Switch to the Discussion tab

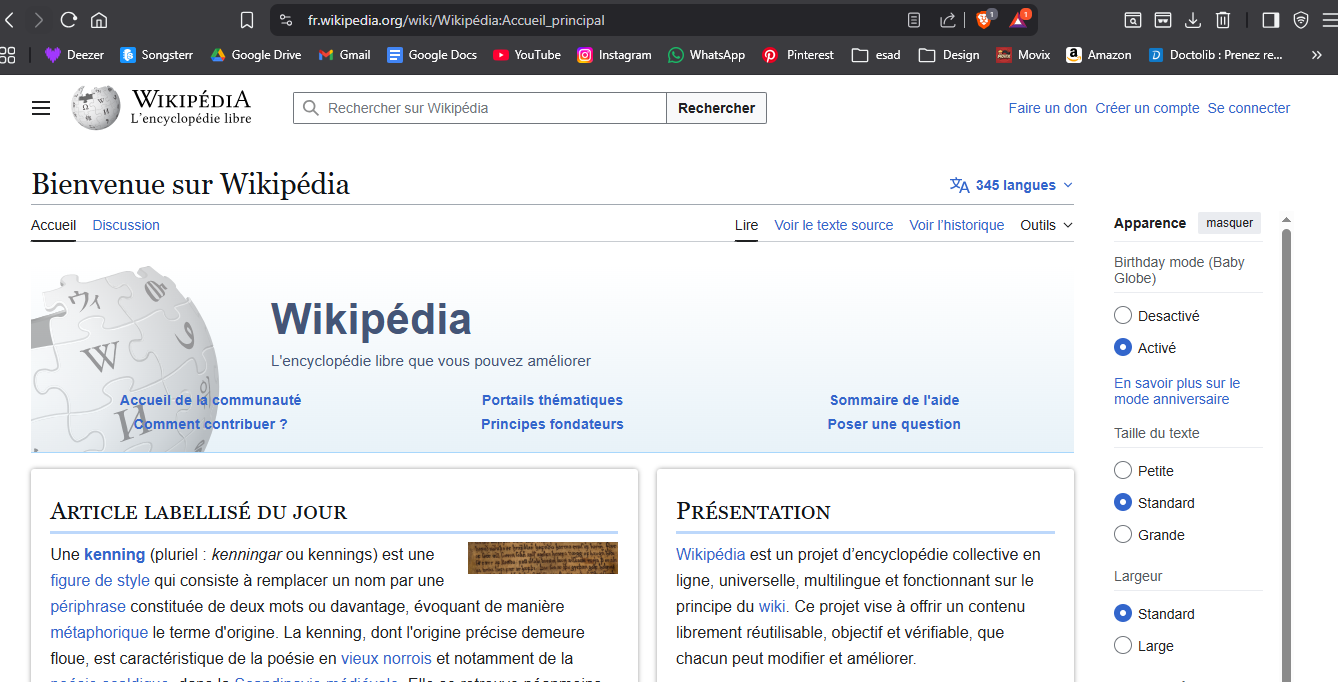tap(126, 225)
